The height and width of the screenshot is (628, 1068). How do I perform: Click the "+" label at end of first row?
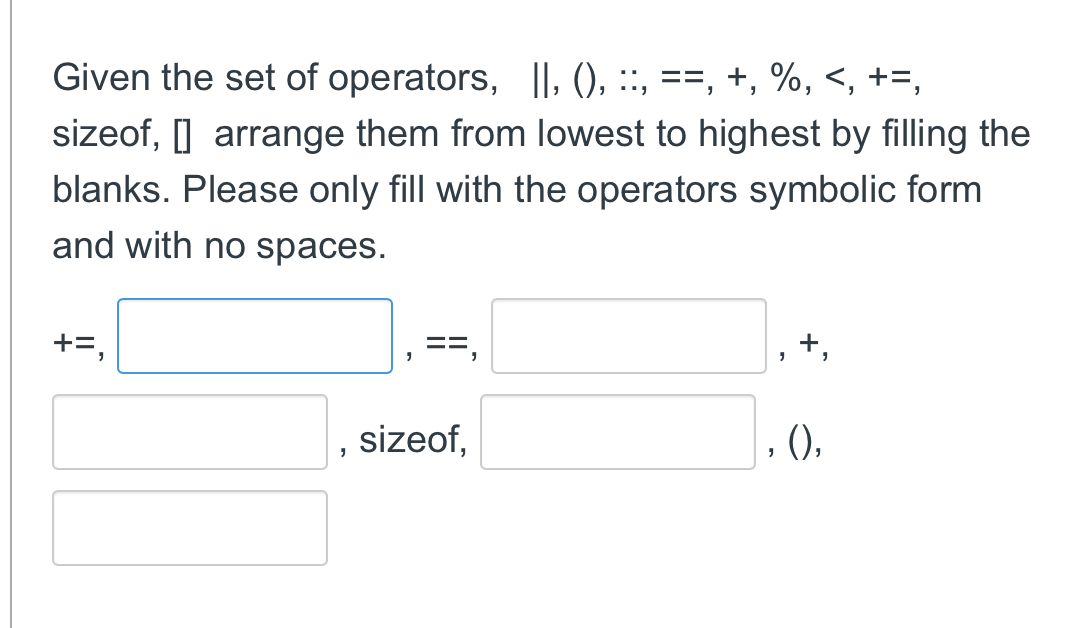(808, 345)
